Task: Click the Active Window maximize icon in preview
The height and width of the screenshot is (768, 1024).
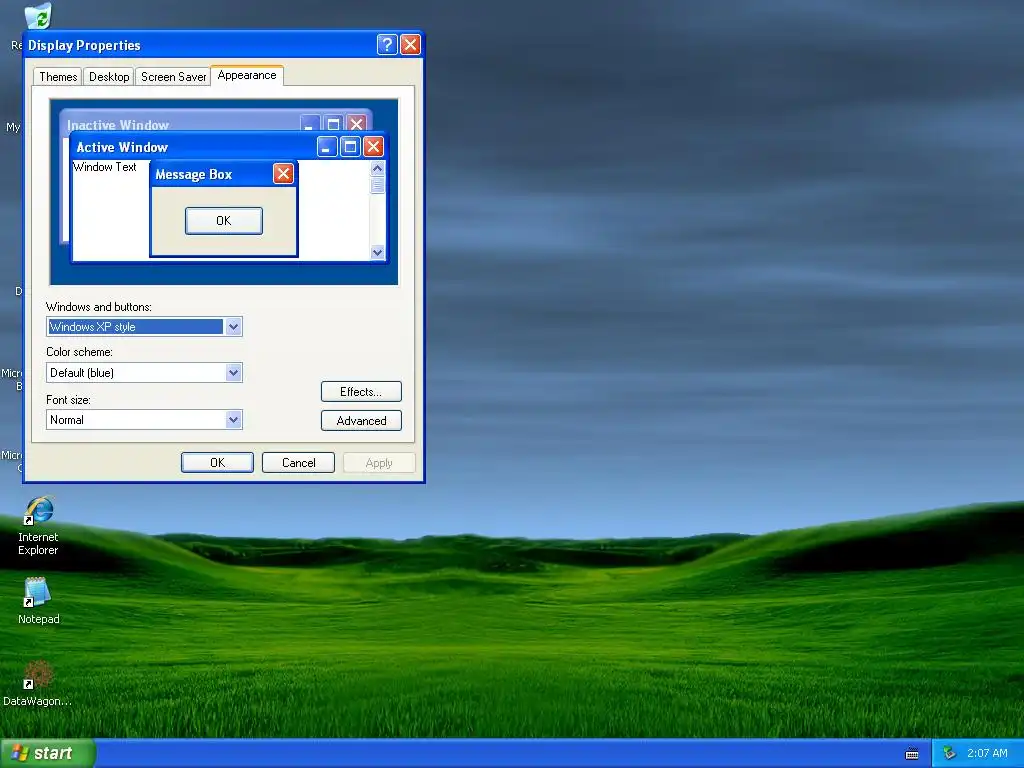Action: (350, 146)
